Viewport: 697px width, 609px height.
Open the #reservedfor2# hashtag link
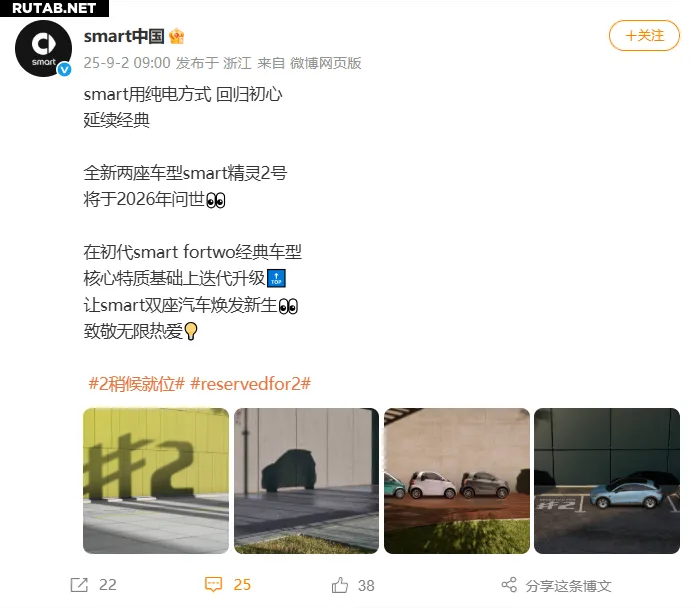(x=250, y=384)
